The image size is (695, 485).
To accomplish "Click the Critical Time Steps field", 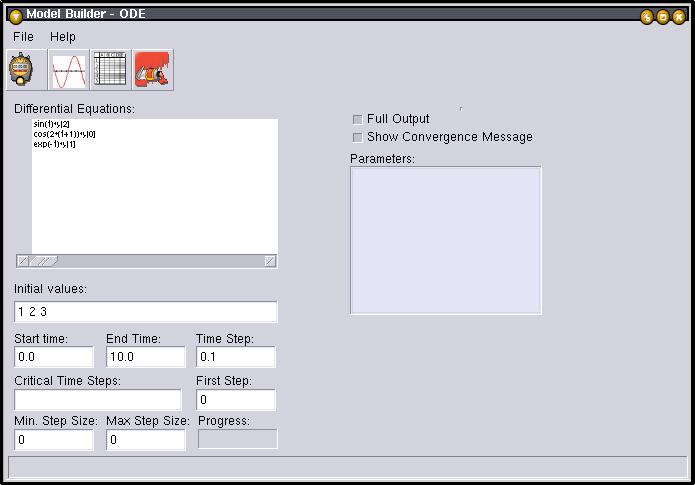I will pos(97,400).
